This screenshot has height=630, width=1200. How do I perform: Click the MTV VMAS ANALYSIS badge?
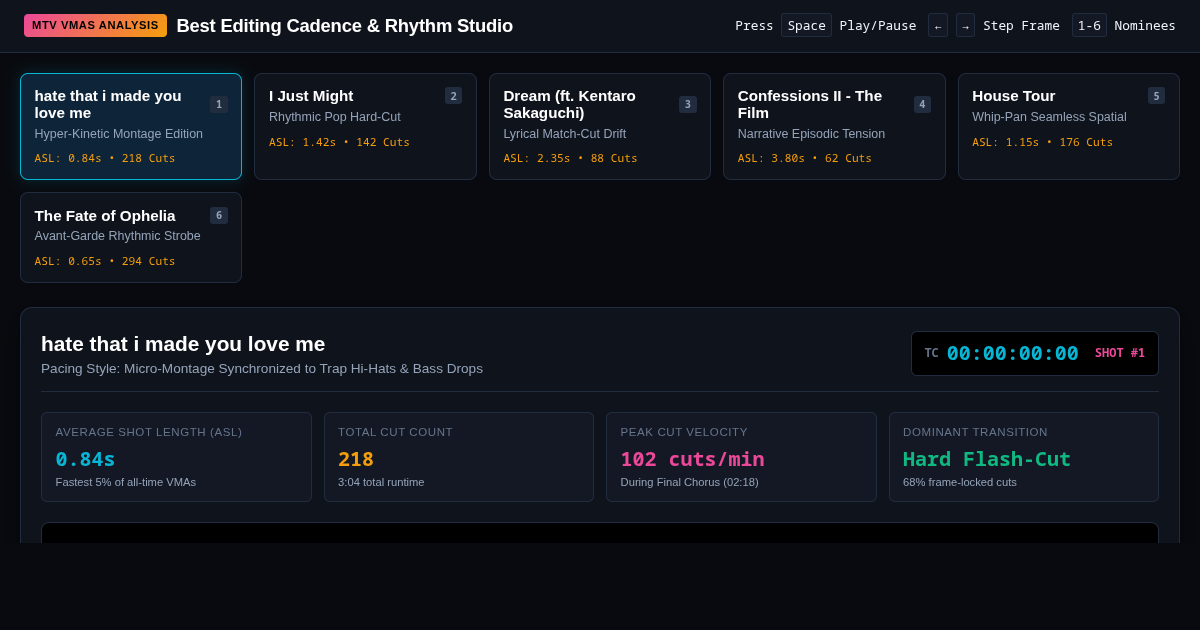pos(95,25)
